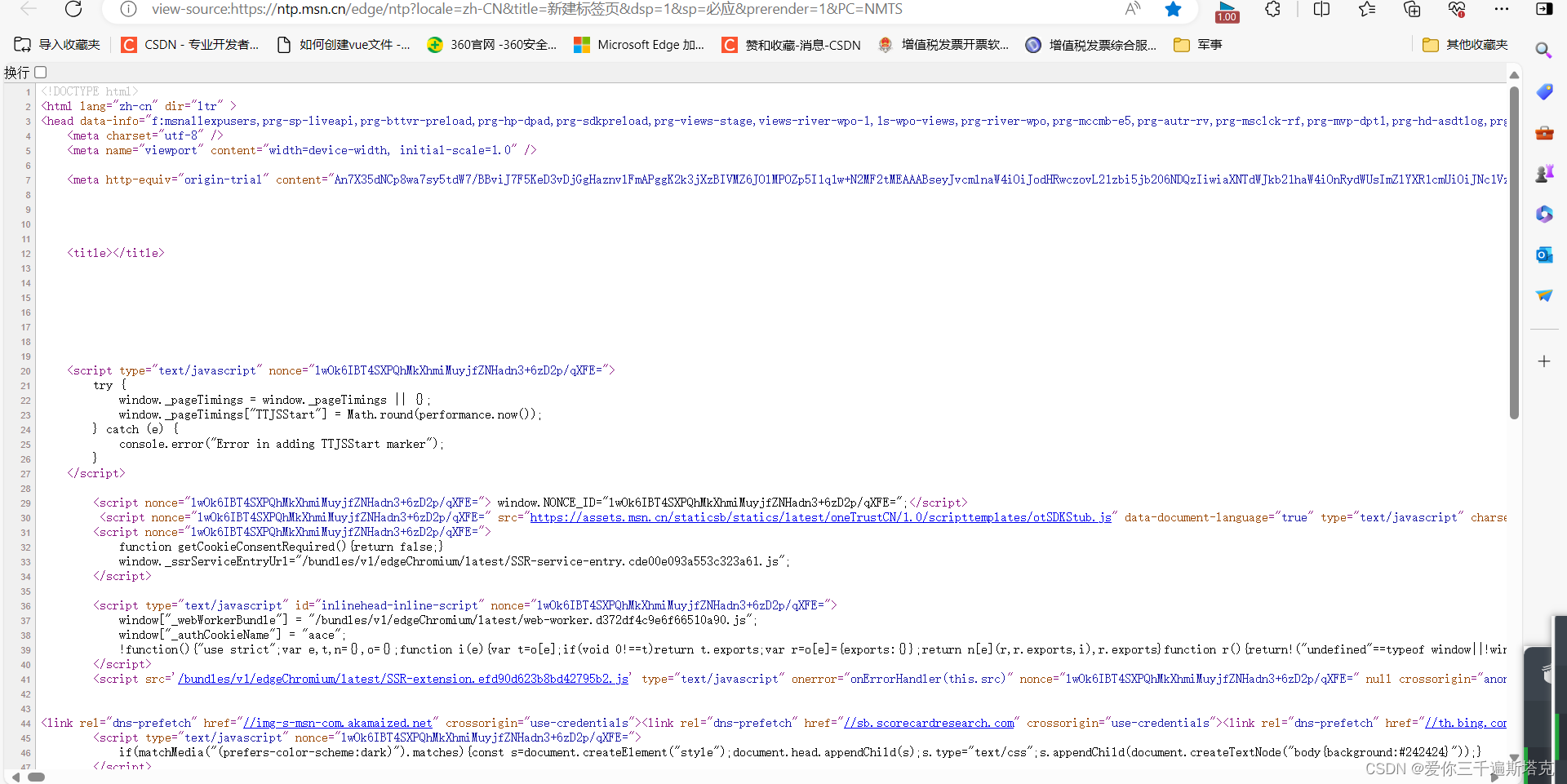Open the Collections icon
Screen dimensions: 1567x784
[1412, 9]
